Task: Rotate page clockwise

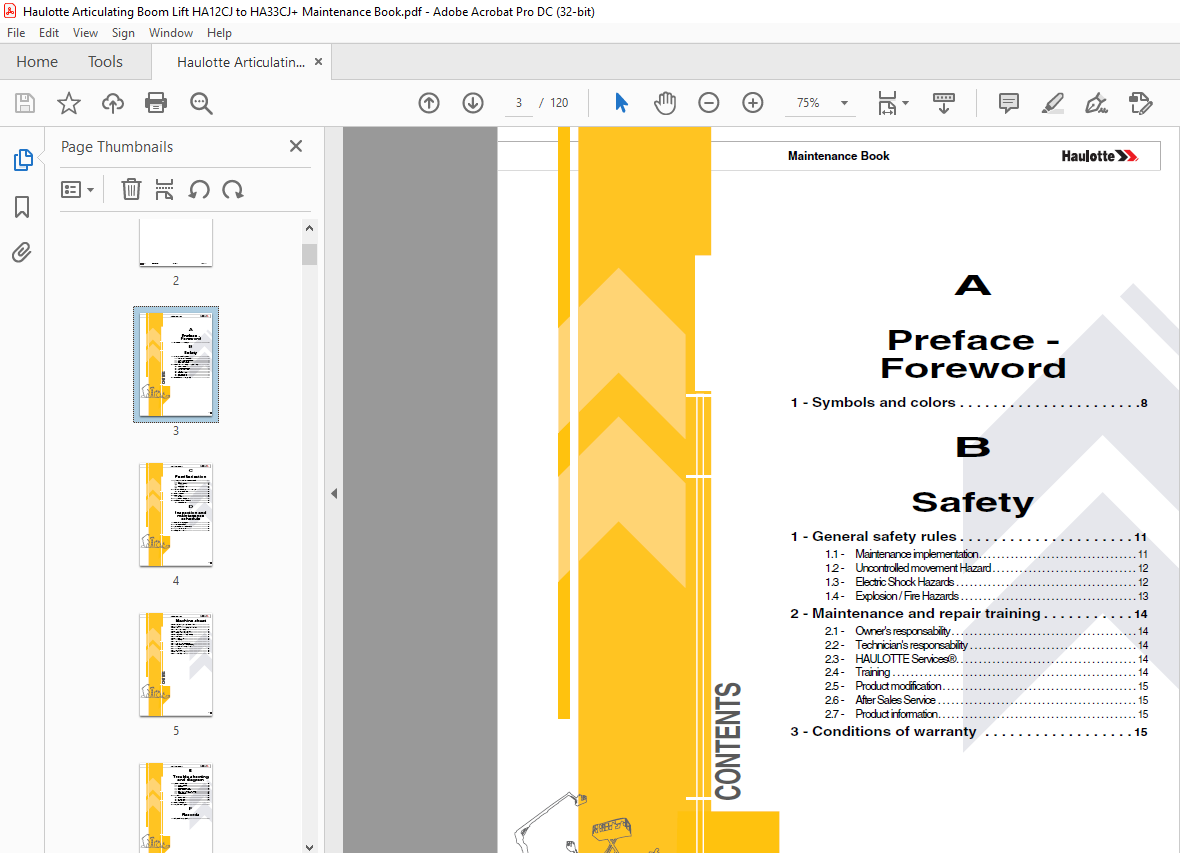Action: pyautogui.click(x=233, y=190)
